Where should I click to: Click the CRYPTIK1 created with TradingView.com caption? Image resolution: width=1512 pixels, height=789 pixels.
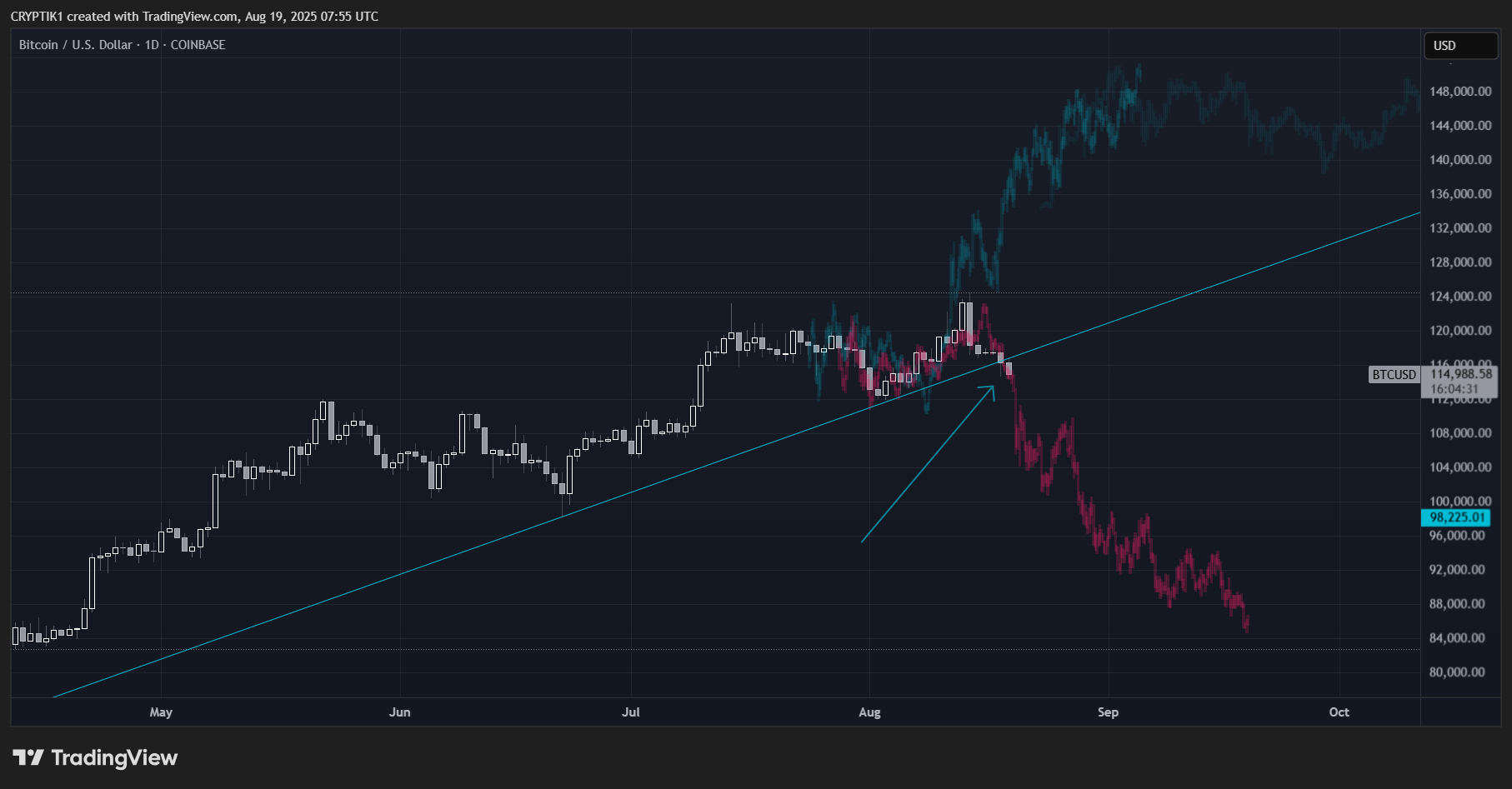pos(194,17)
